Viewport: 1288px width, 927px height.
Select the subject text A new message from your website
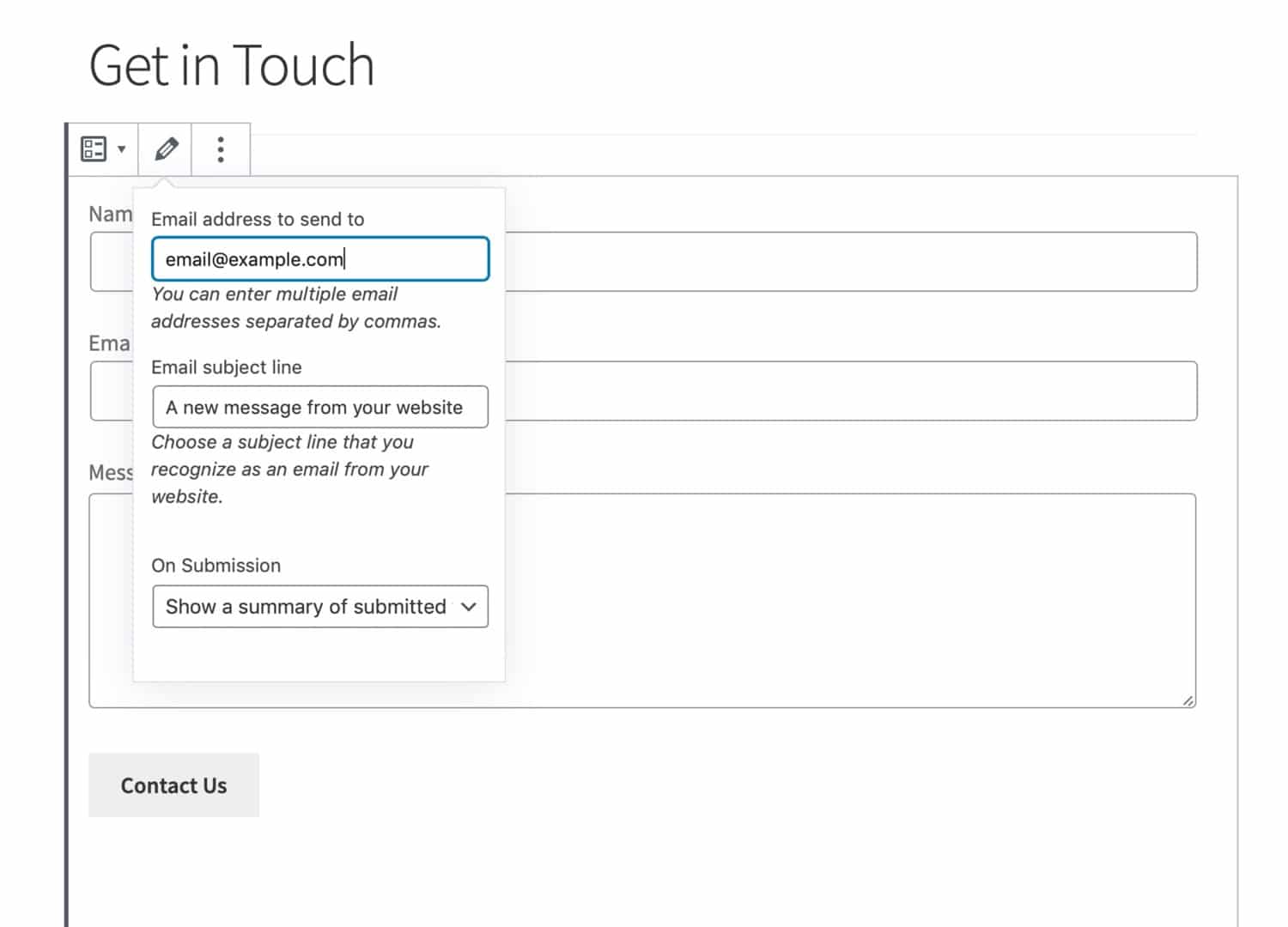(x=314, y=408)
